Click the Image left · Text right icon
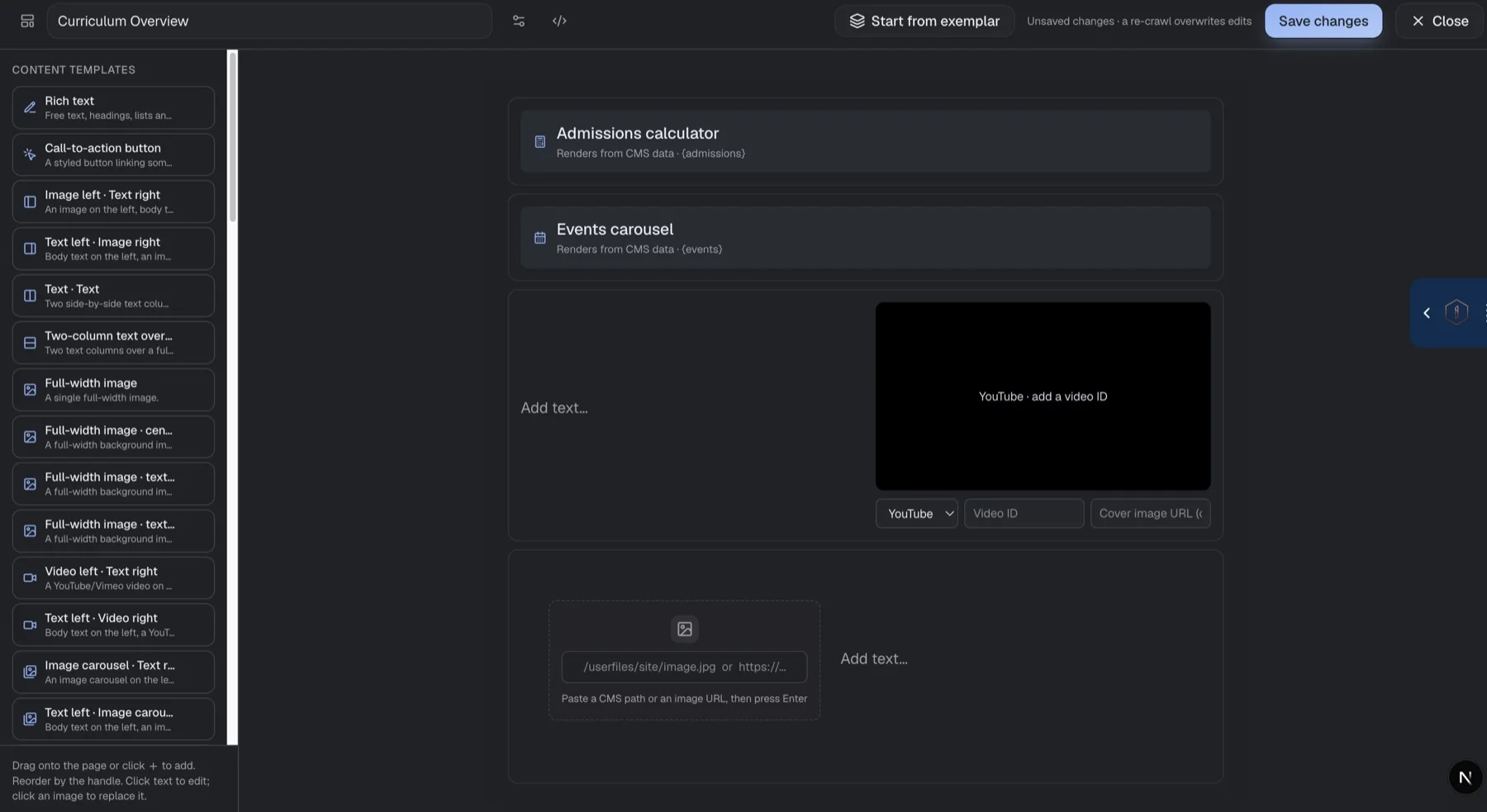Image resolution: width=1487 pixels, height=812 pixels. pos(30,202)
